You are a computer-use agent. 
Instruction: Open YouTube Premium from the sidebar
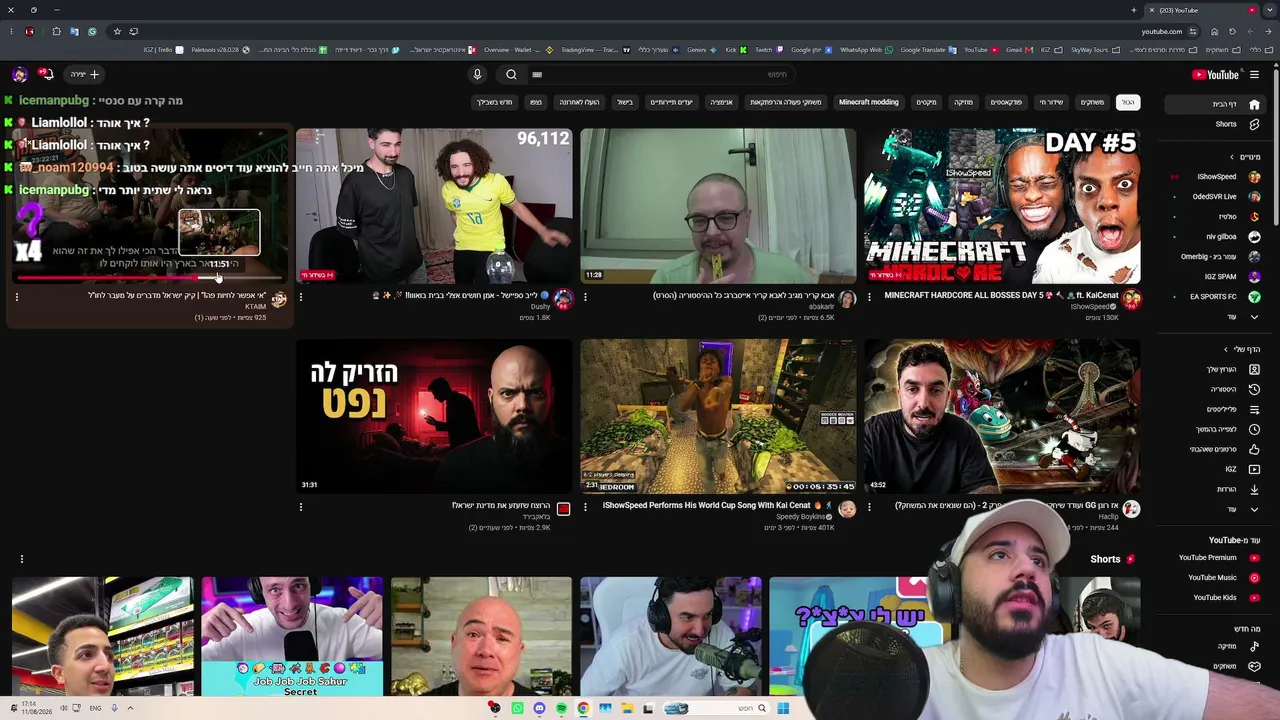[x=1217, y=557]
